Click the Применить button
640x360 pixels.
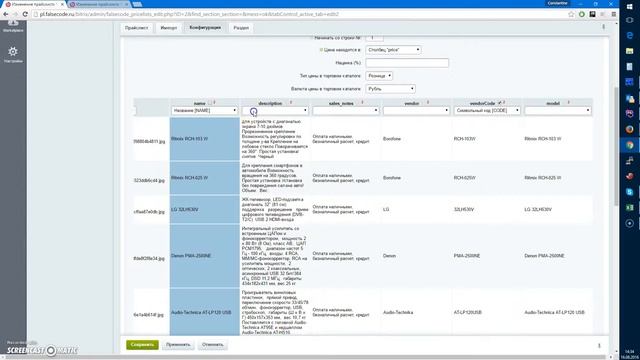click(x=178, y=345)
